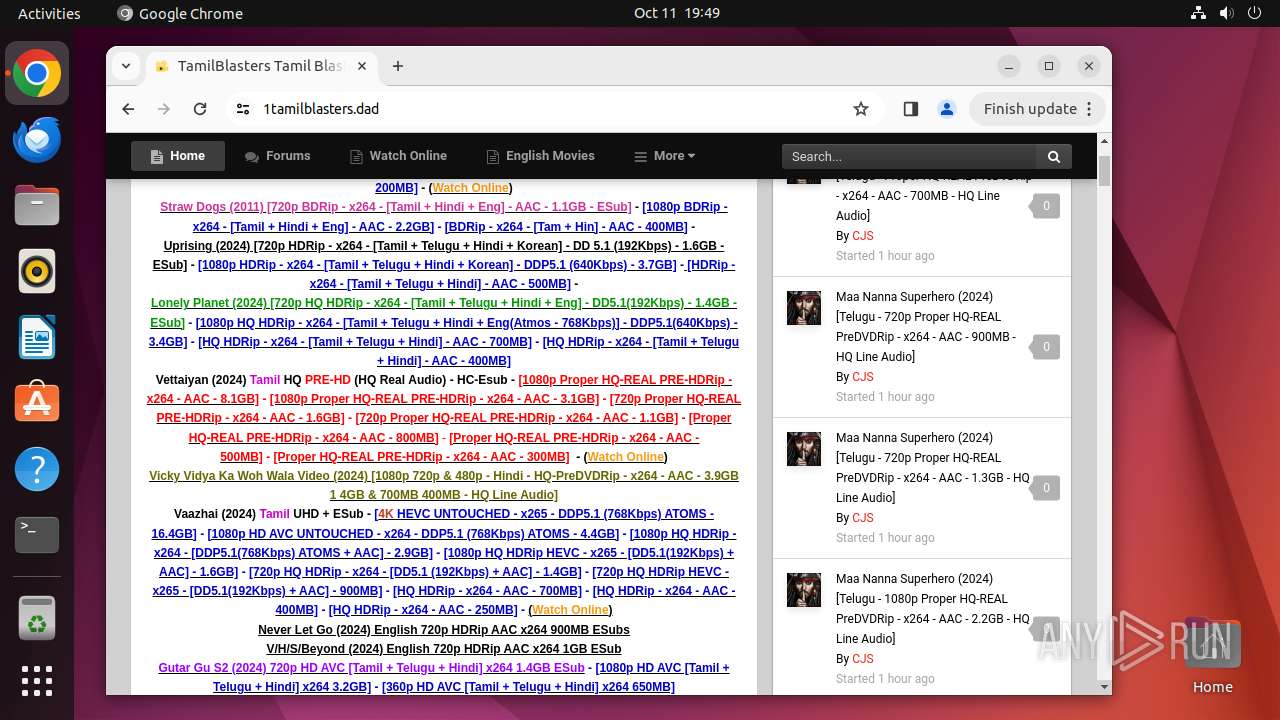Open Straw Dogs (2011) 720p BDRip link
Image resolution: width=1280 pixels, height=720 pixels.
click(396, 207)
